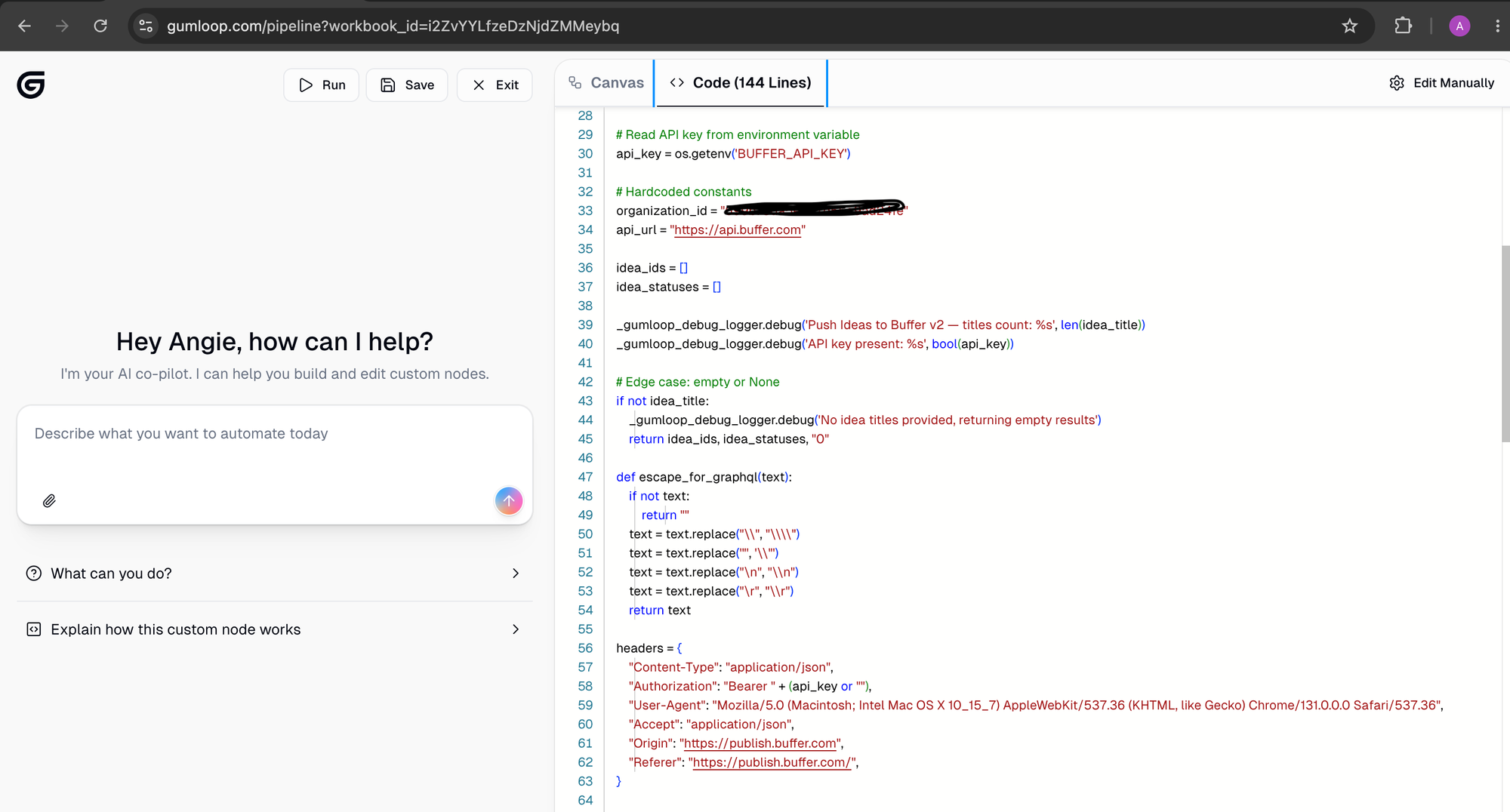Click the canvas nodes icon in Canvas tab
Screen dimensions: 1510x812
pyautogui.click(x=575, y=83)
